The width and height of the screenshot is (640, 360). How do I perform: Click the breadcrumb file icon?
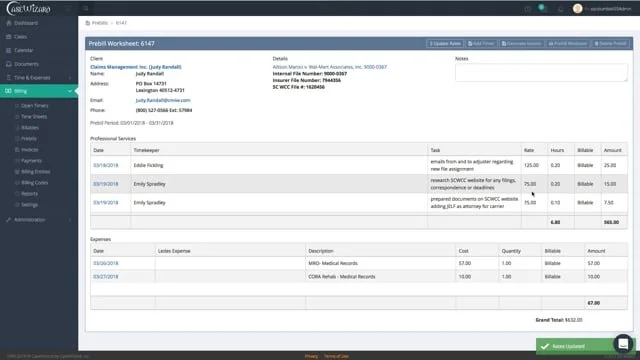(87, 23)
